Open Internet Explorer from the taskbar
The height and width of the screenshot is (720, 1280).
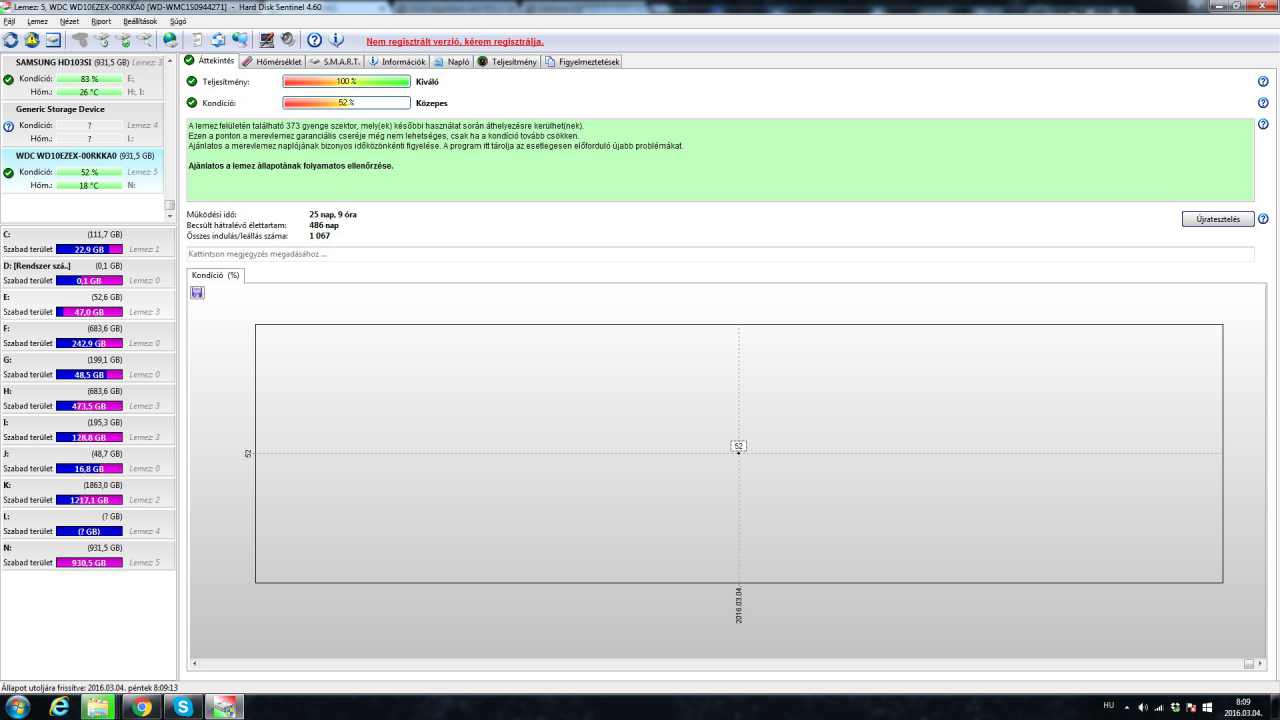pyautogui.click(x=59, y=707)
